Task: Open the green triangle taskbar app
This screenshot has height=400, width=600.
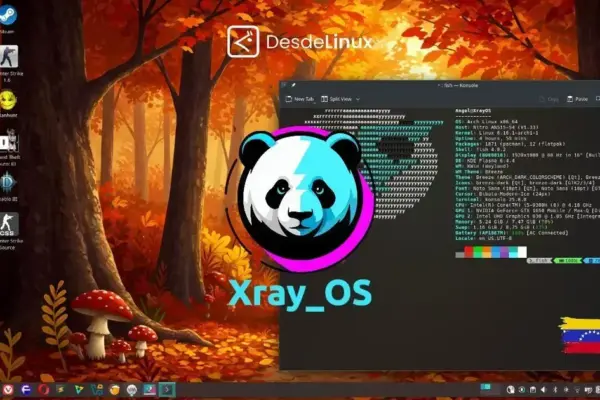Action: (79, 390)
